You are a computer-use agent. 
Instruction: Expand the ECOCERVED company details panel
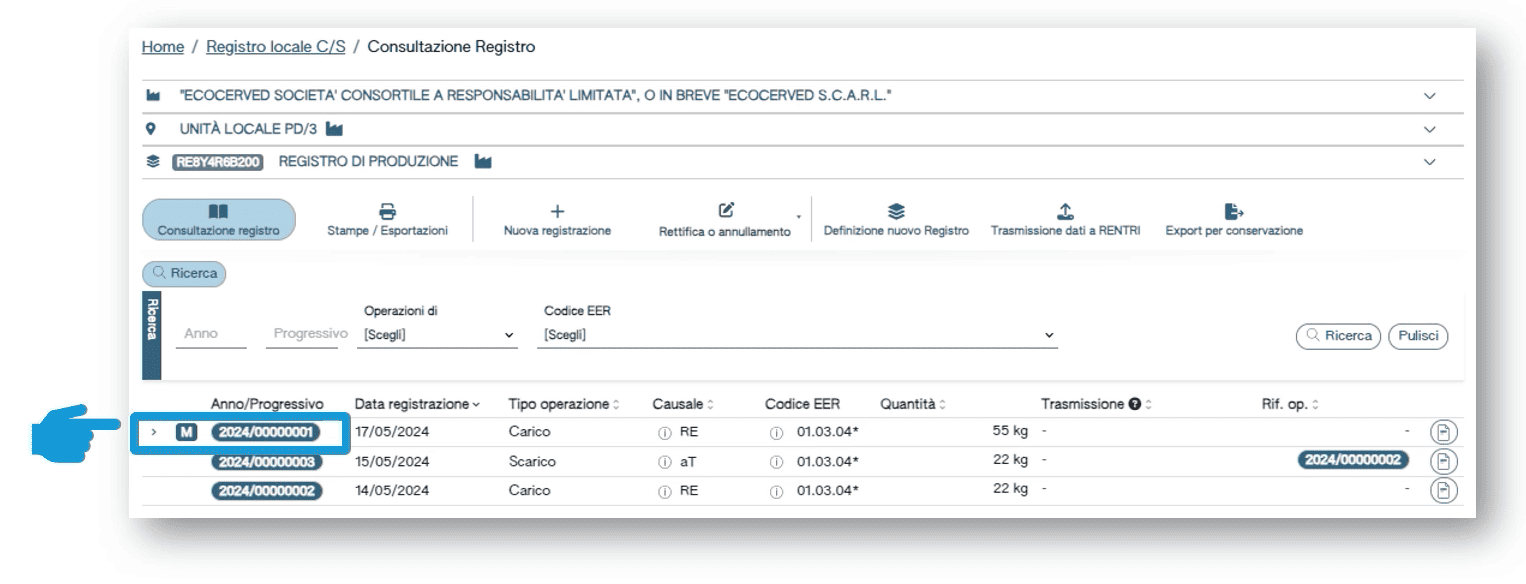coord(1429,96)
